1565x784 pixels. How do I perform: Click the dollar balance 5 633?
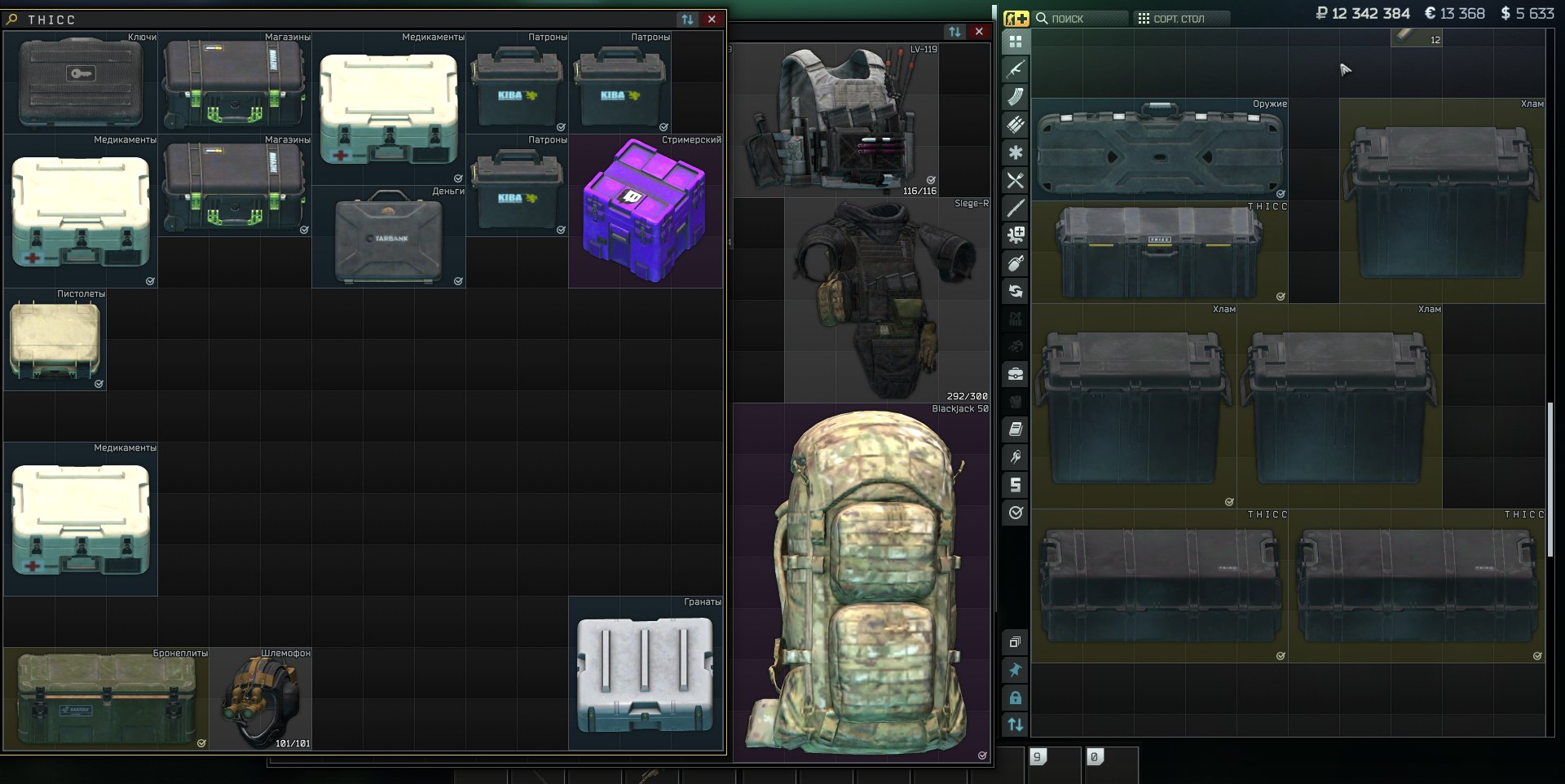[x=1528, y=14]
